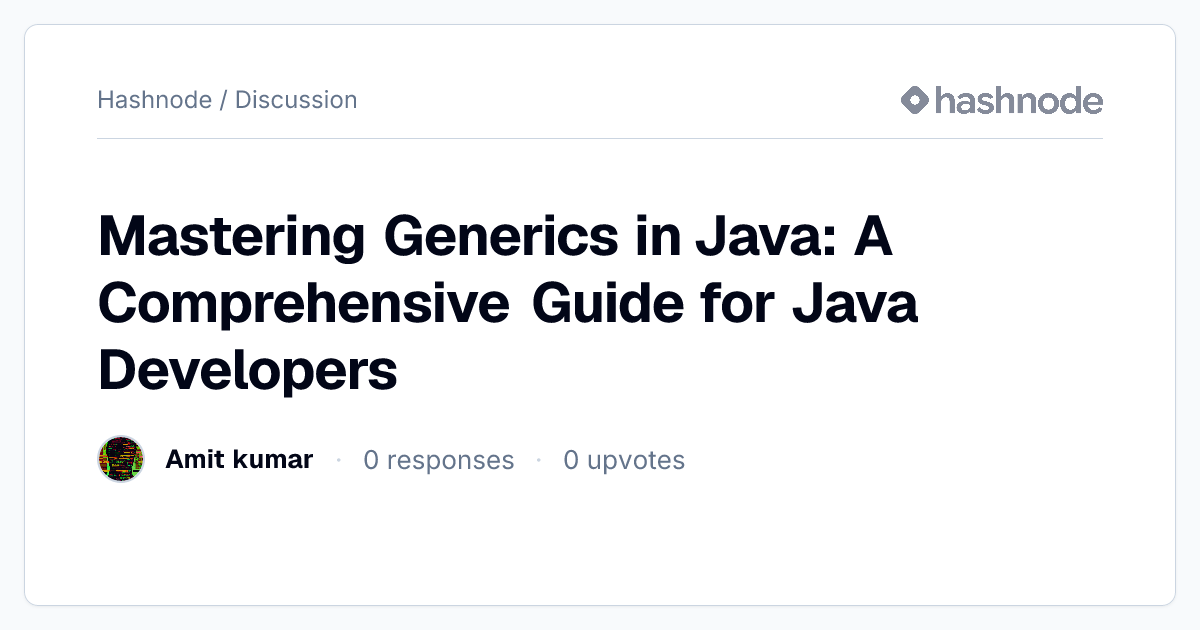Viewport: 1200px width, 630px height.
Task: View the 0 responses count
Action: tap(439, 460)
